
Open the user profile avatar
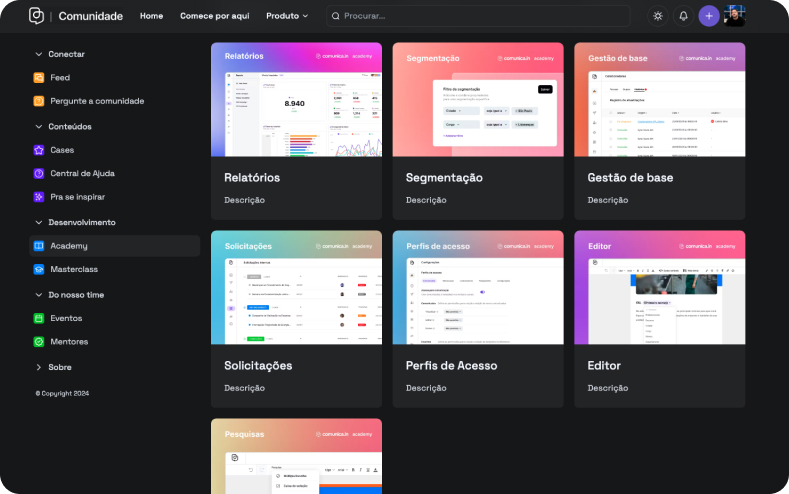tap(734, 16)
